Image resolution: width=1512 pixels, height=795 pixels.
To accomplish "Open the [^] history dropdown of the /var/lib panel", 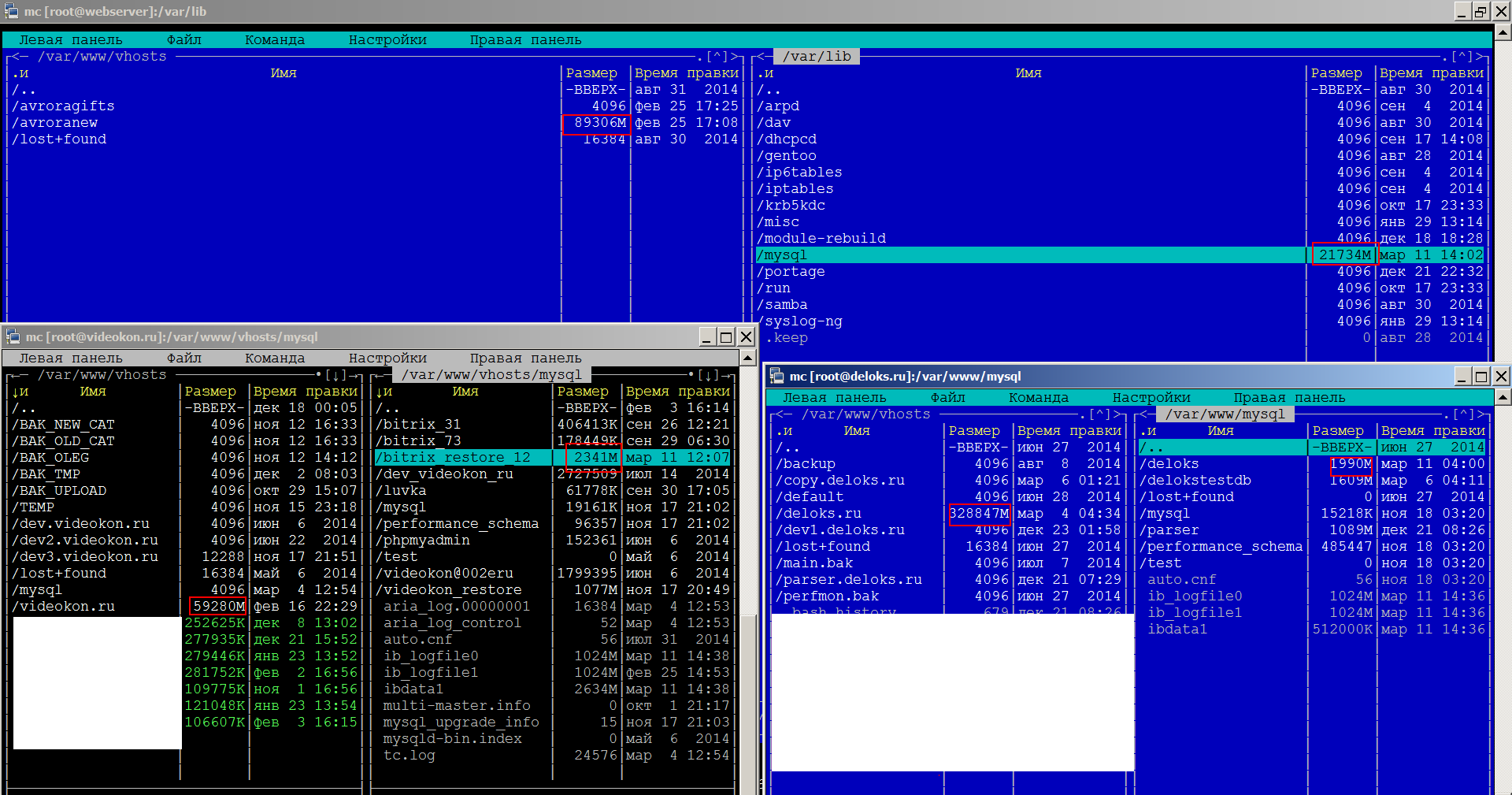I will tap(1462, 57).
